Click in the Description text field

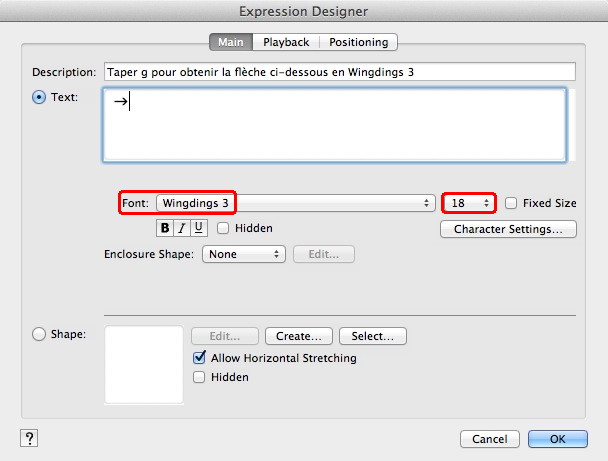point(340,72)
